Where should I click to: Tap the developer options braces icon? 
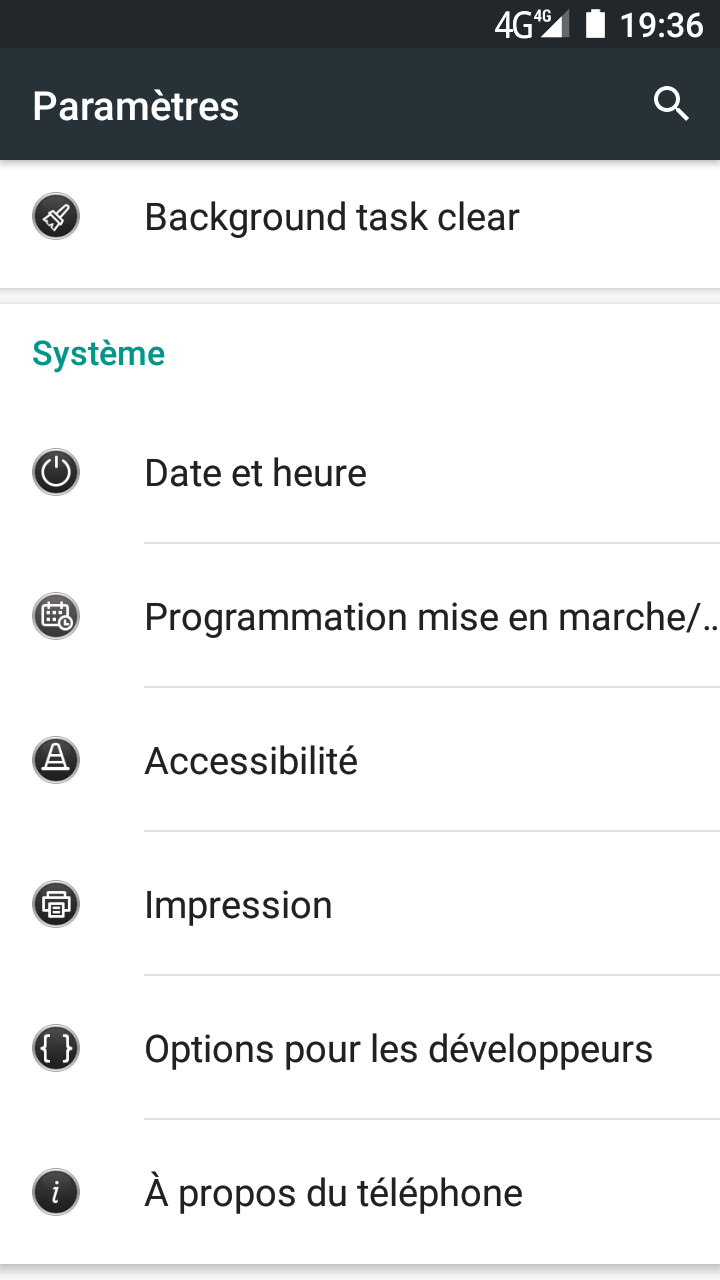(x=56, y=1049)
